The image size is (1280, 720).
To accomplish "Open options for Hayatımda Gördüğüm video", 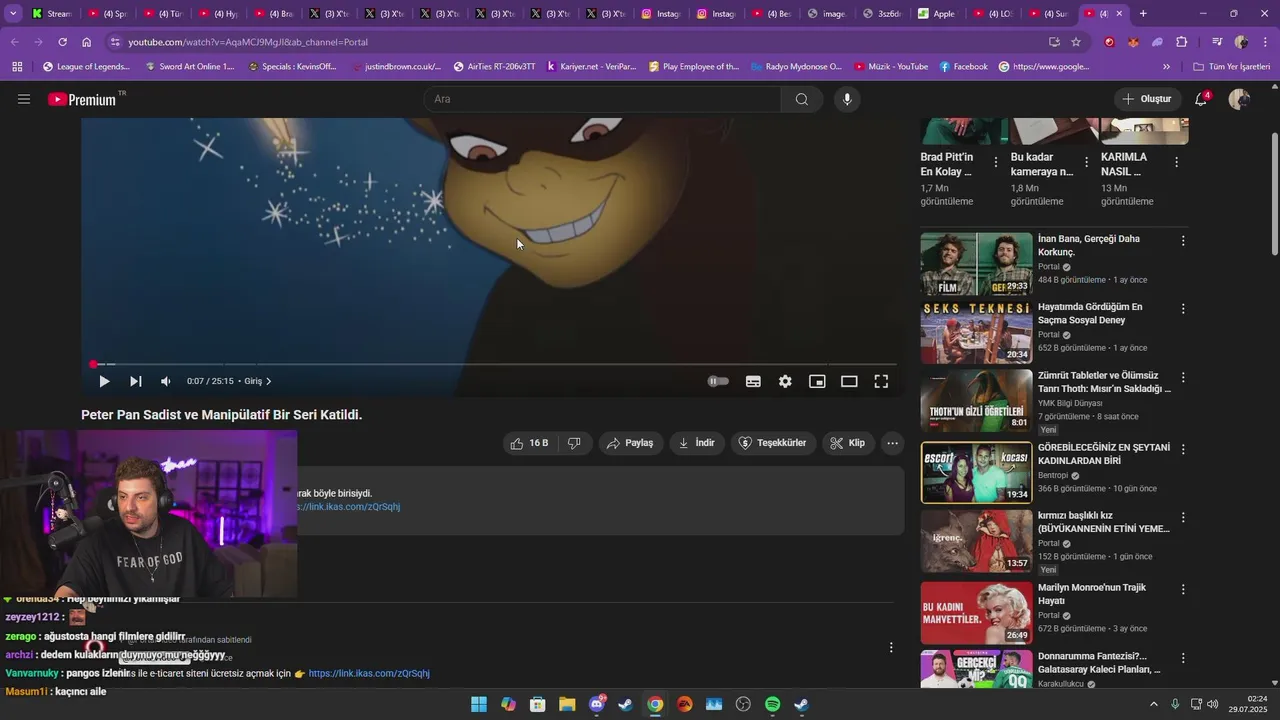I will pyautogui.click(x=1183, y=309).
